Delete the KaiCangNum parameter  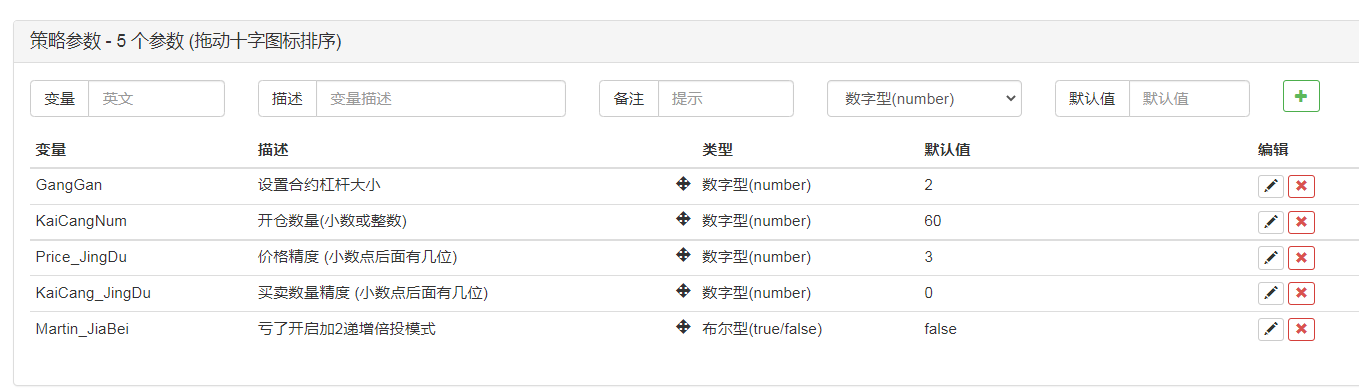pos(1301,222)
